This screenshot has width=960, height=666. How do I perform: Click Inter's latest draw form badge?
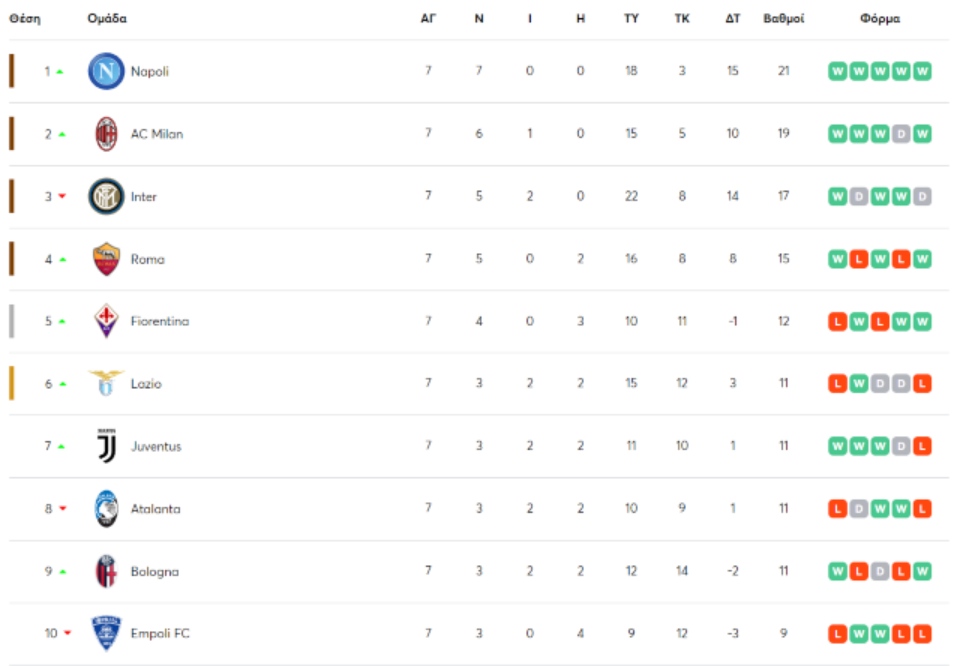click(922, 196)
